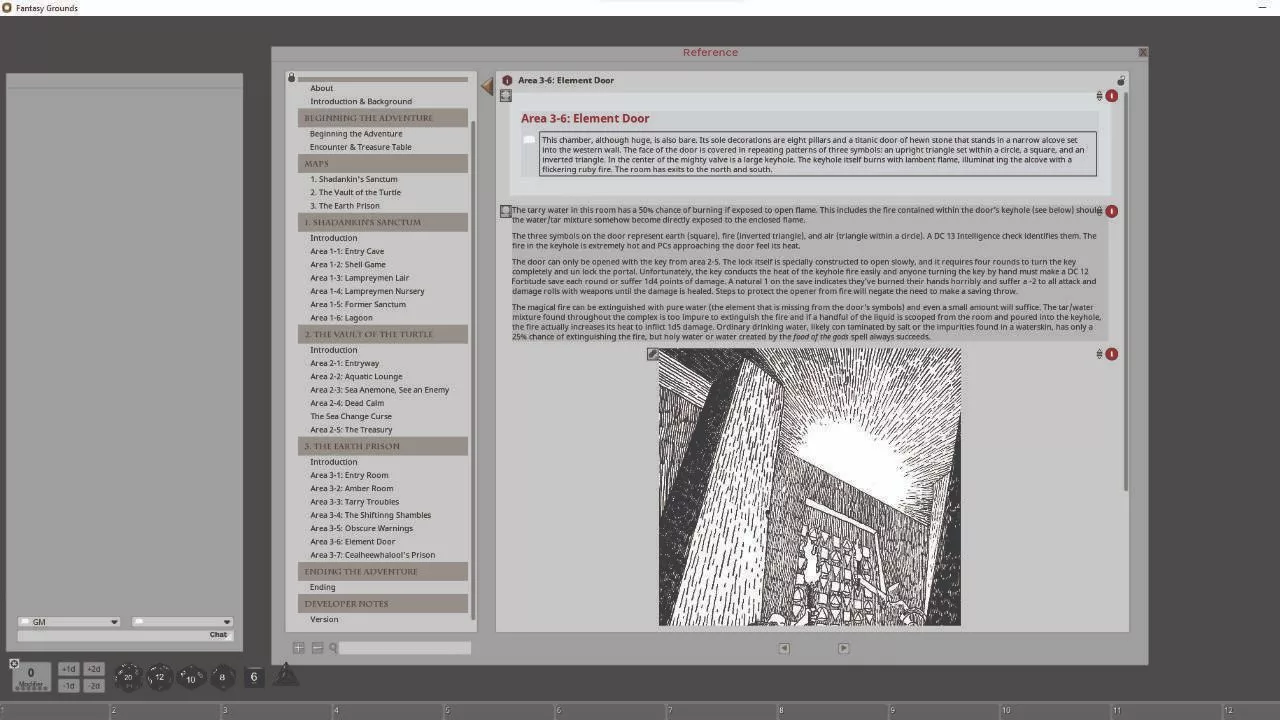Open The Sea Change Curse entry
The height and width of the screenshot is (720, 1280).
[350, 416]
